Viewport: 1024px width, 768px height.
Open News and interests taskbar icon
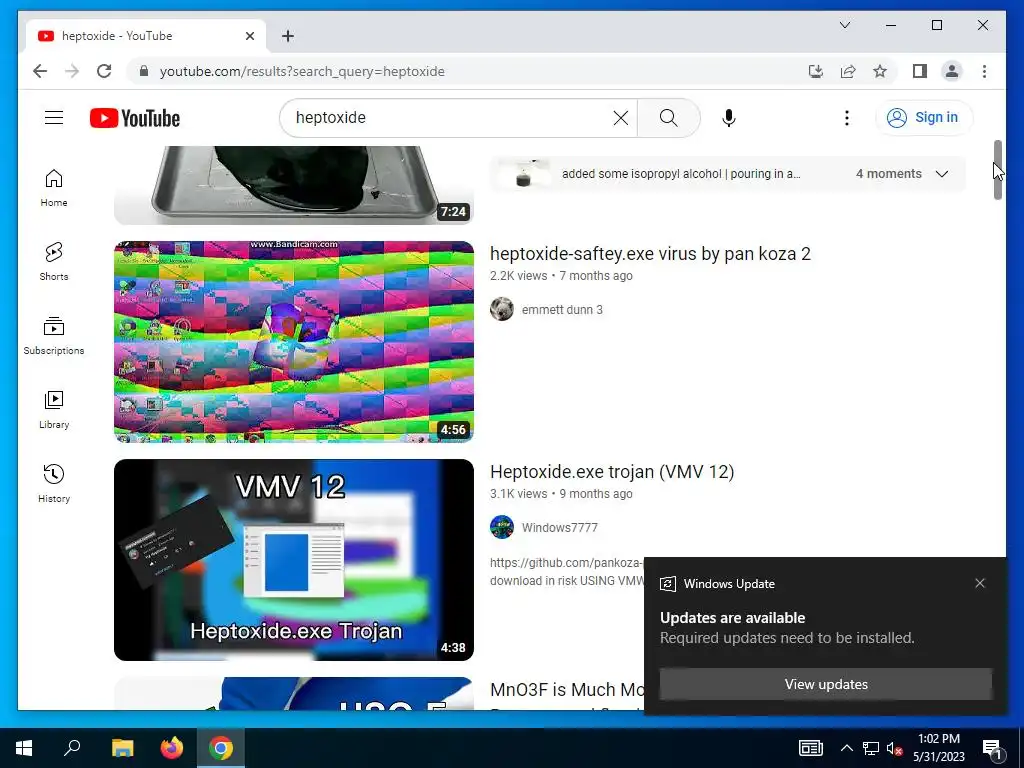(x=810, y=748)
